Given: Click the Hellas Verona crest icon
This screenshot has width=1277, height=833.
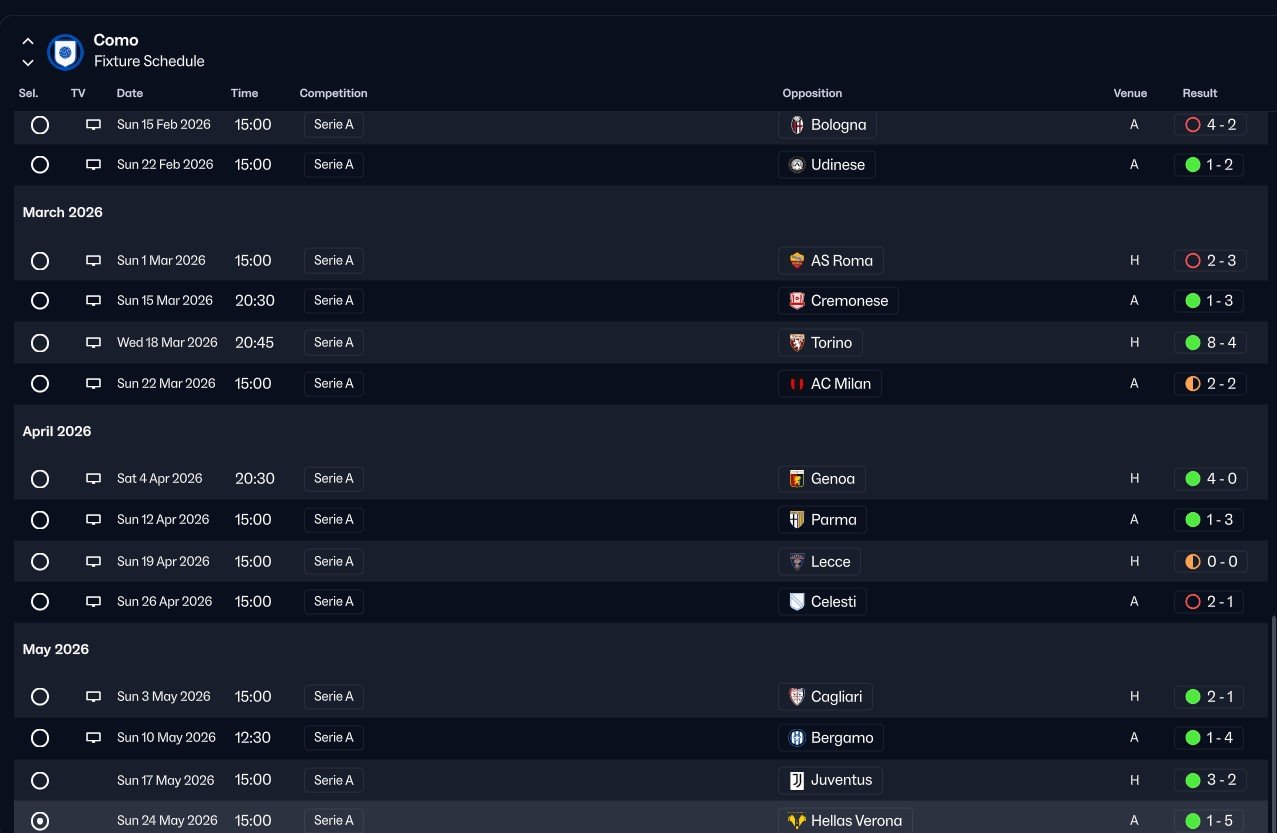Looking at the screenshot, I should (x=797, y=821).
